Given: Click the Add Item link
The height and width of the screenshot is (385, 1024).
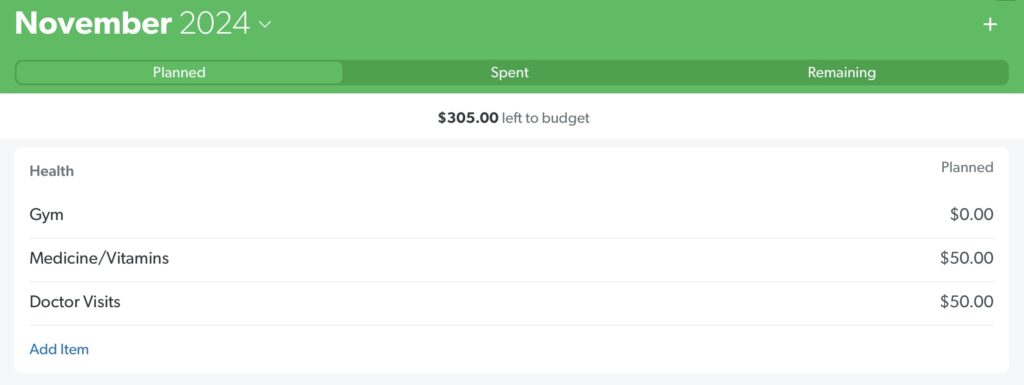Looking at the screenshot, I should 59,349.
